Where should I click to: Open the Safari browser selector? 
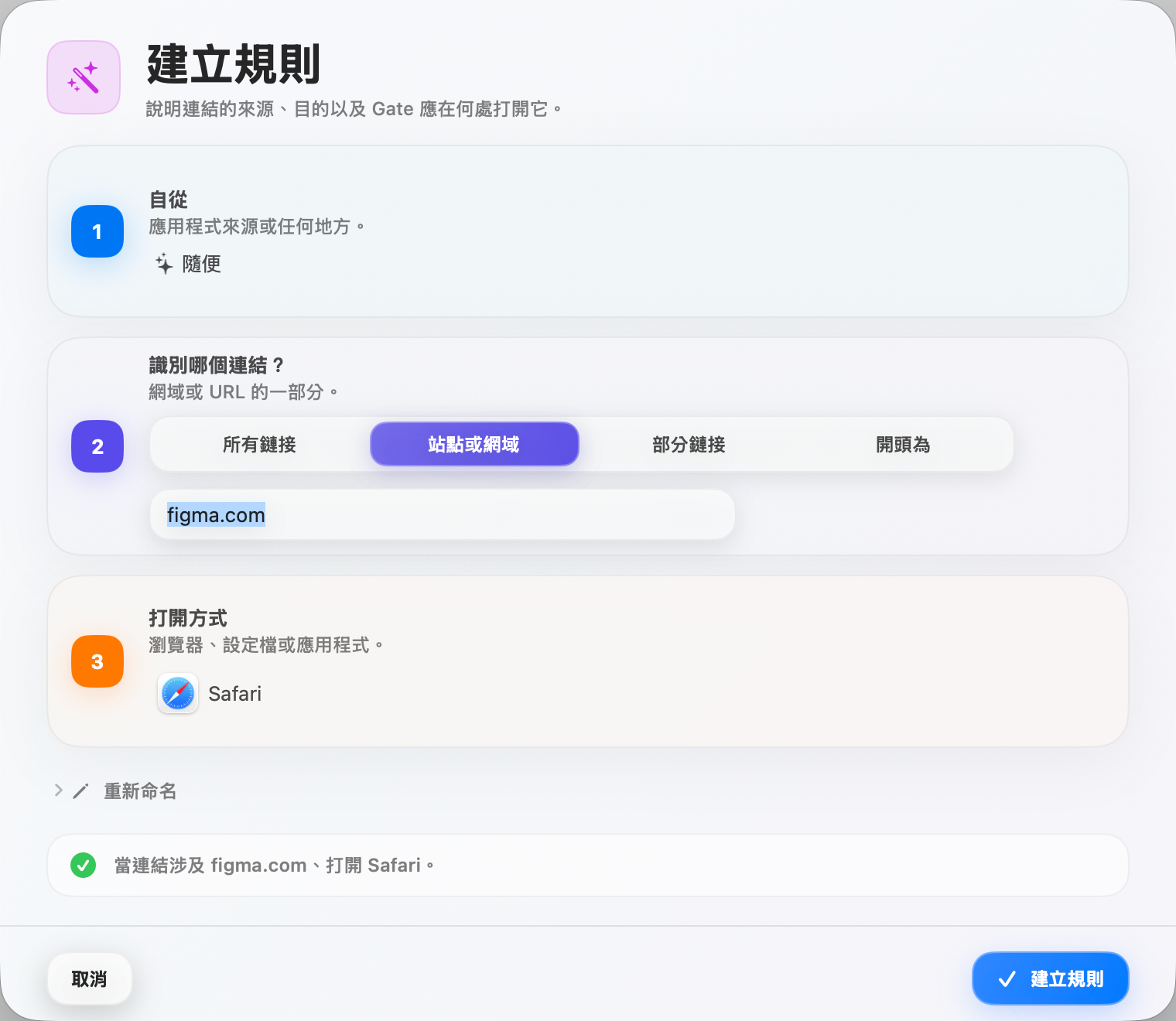pyautogui.click(x=210, y=693)
